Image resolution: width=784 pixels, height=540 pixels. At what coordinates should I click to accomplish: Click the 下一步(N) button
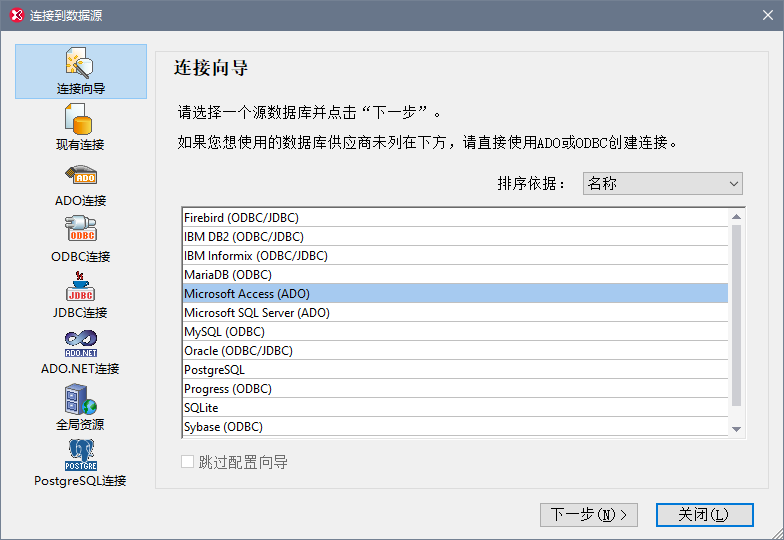[x=588, y=514]
